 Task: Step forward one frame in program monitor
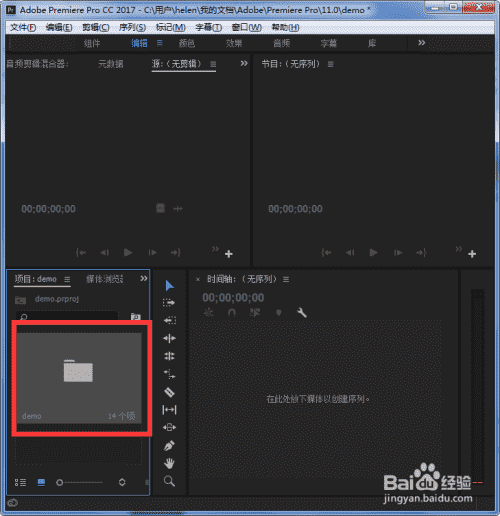(398, 253)
